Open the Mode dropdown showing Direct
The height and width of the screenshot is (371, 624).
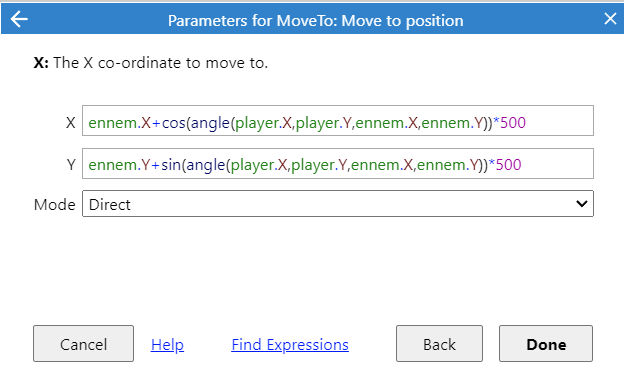pyautogui.click(x=338, y=203)
